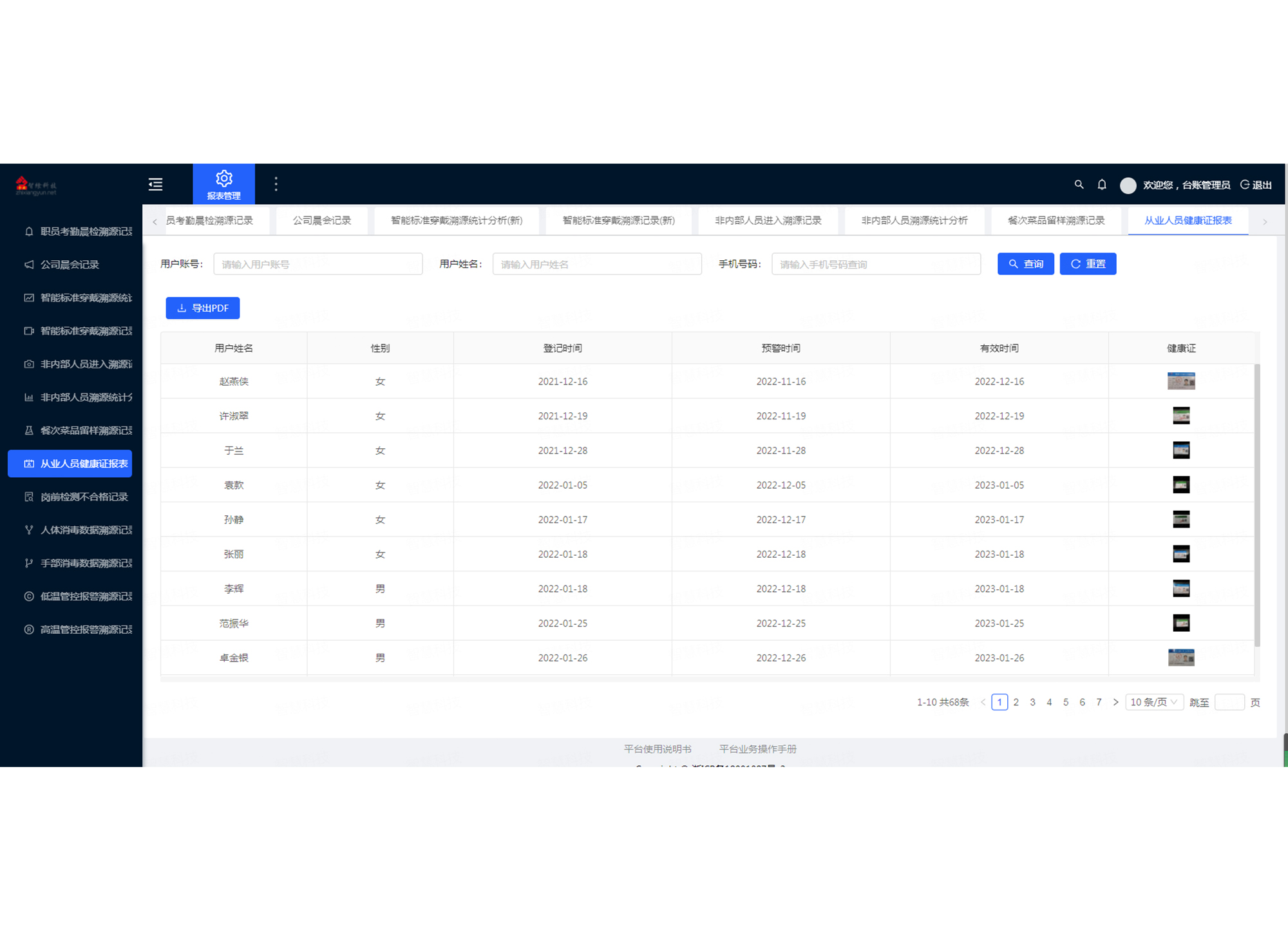Switch to 智能标准穿戴溯源统计分析(新) tab
1288x930 pixels.
[x=457, y=220]
